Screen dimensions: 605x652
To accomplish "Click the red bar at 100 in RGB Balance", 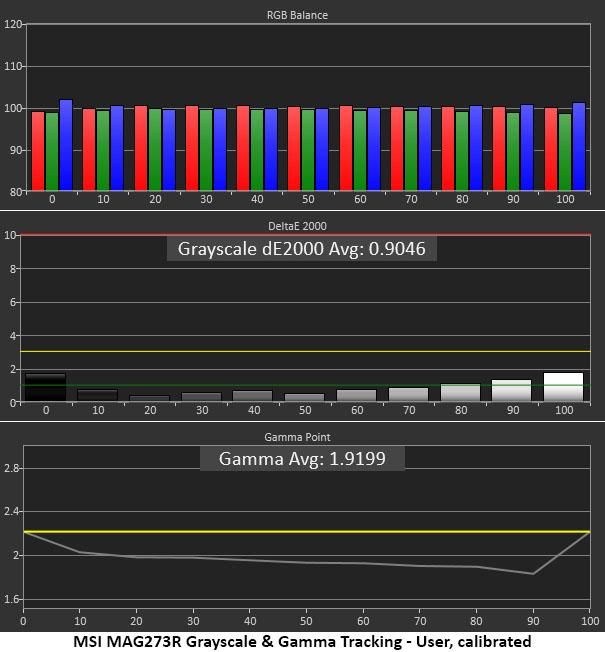I will coord(551,149).
